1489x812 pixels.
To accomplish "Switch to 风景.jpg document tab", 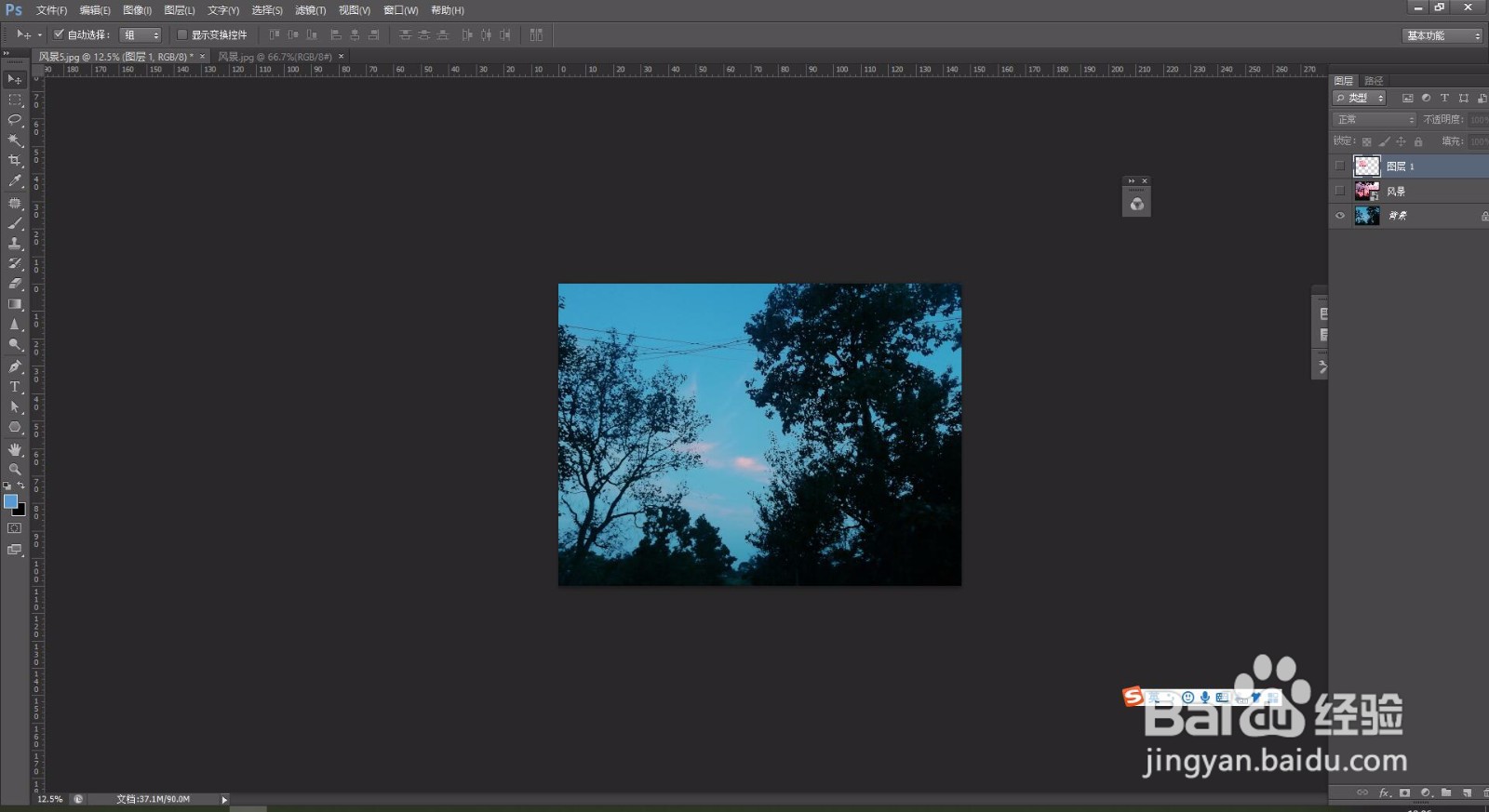I will click(275, 57).
